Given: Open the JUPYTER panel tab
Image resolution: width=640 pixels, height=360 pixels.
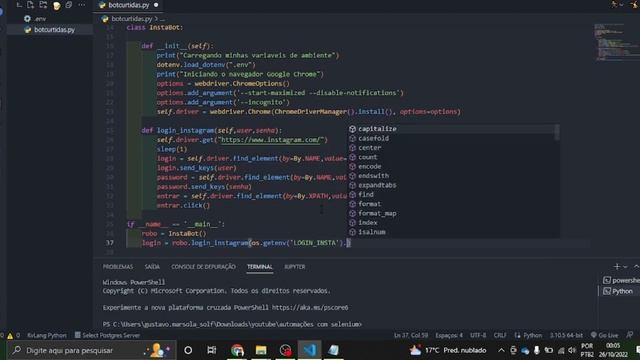Looking at the screenshot, I should click(294, 267).
